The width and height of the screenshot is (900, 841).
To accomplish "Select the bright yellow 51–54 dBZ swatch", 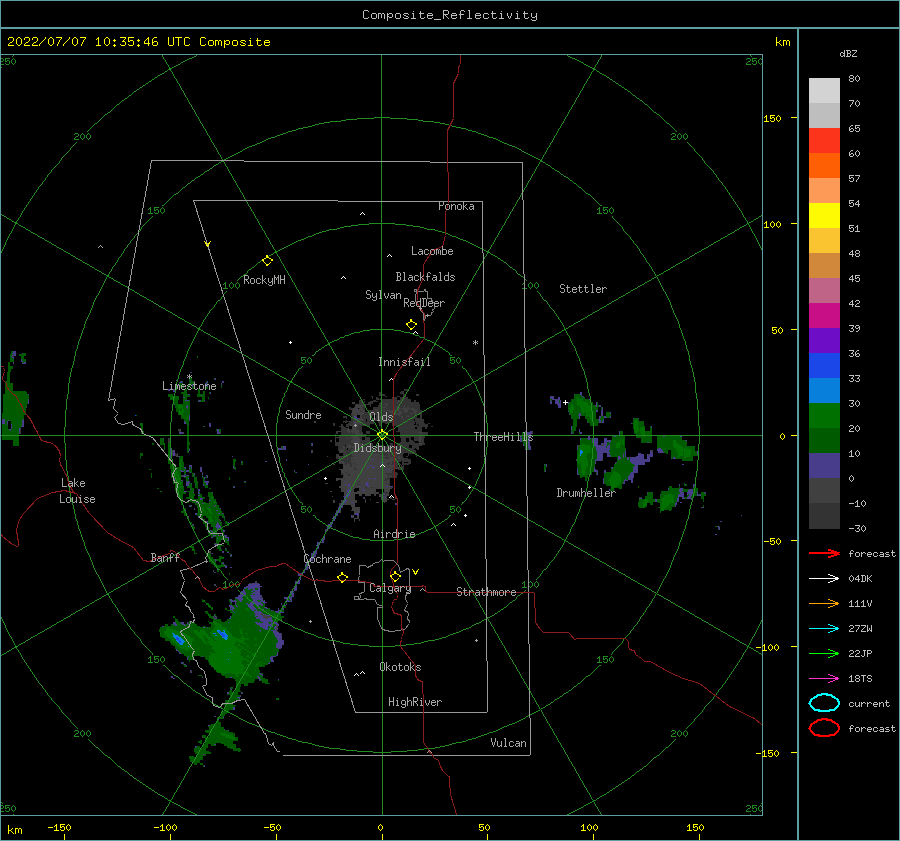I will (x=824, y=215).
